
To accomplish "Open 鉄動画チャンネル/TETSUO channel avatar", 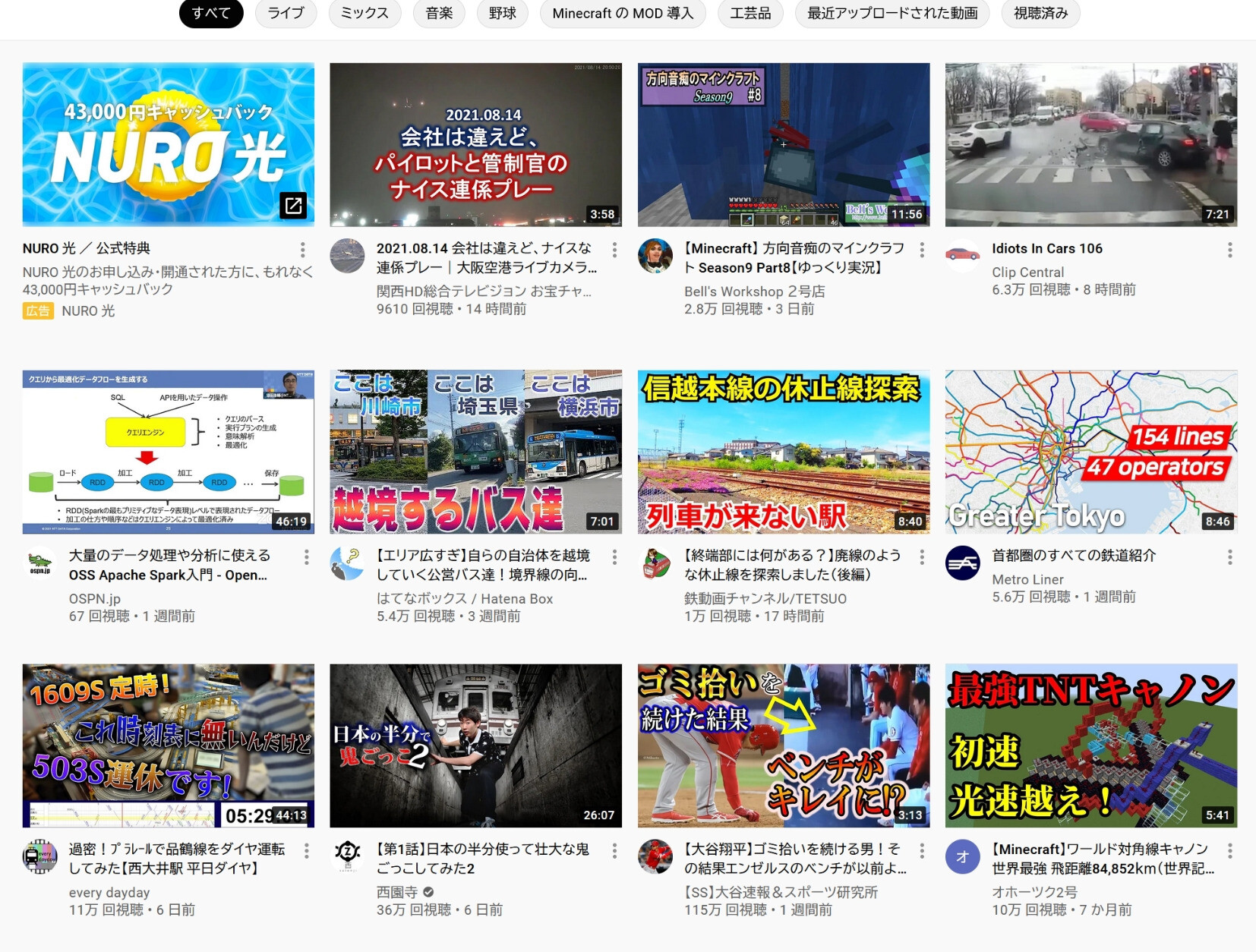I will tap(655, 563).
